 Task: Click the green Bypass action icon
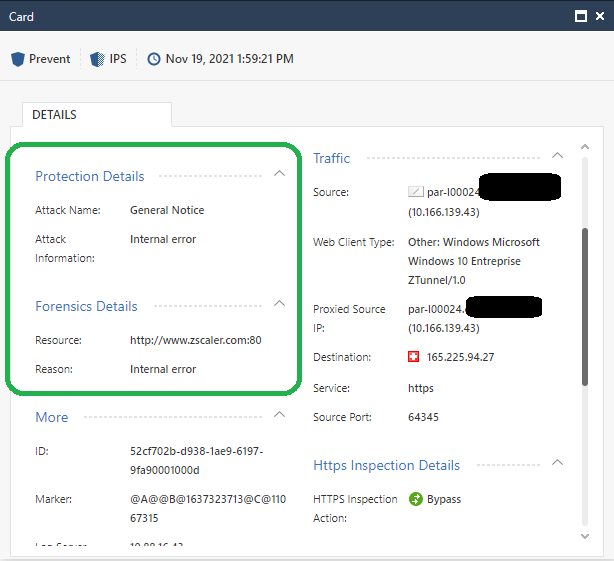pyautogui.click(x=416, y=499)
